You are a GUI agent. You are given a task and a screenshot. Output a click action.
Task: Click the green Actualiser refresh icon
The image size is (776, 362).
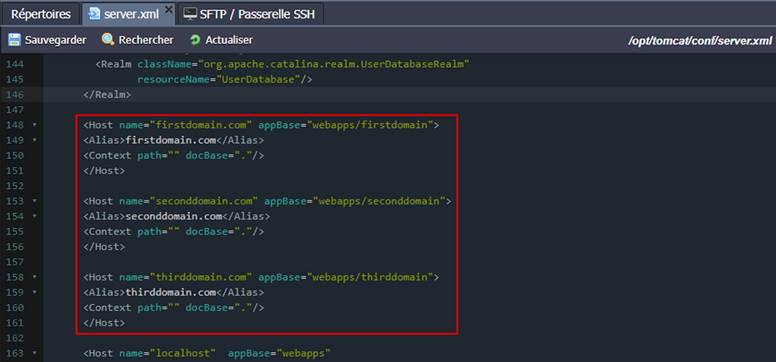(x=195, y=40)
